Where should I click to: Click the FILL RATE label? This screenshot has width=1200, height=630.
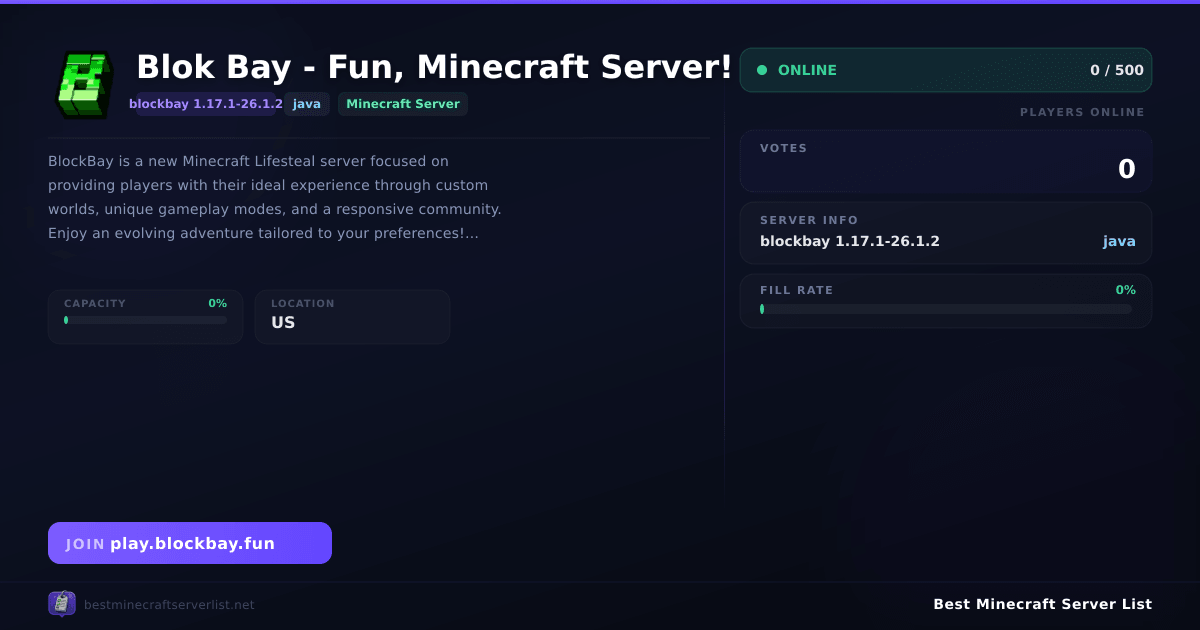(796, 290)
